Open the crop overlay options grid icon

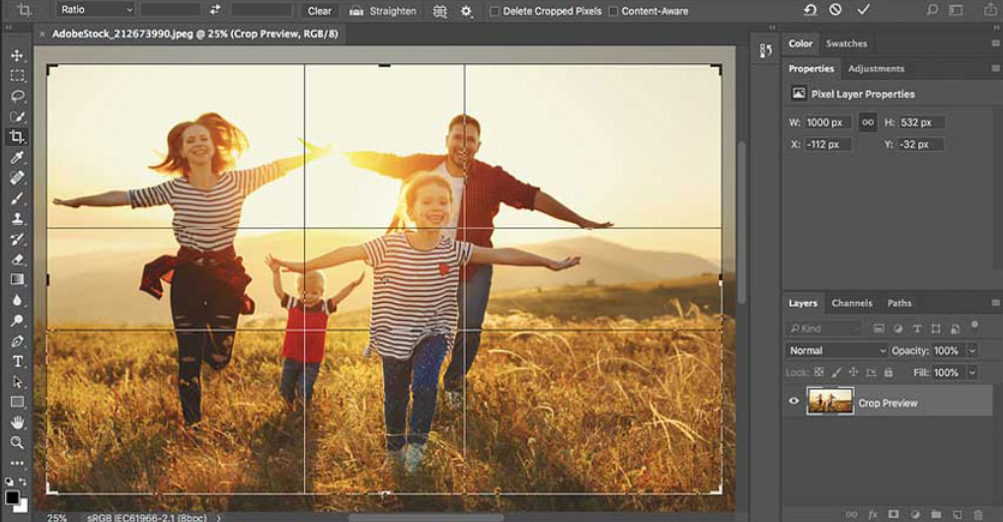pos(439,11)
